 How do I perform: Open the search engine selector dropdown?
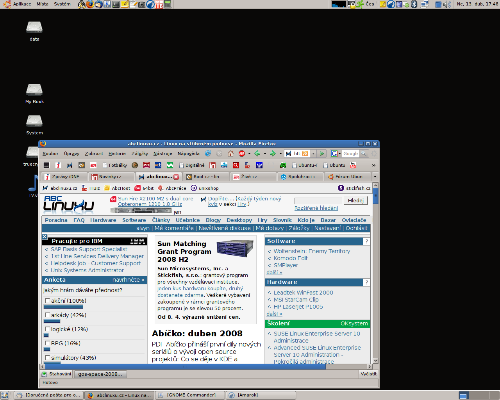[x=335, y=153]
